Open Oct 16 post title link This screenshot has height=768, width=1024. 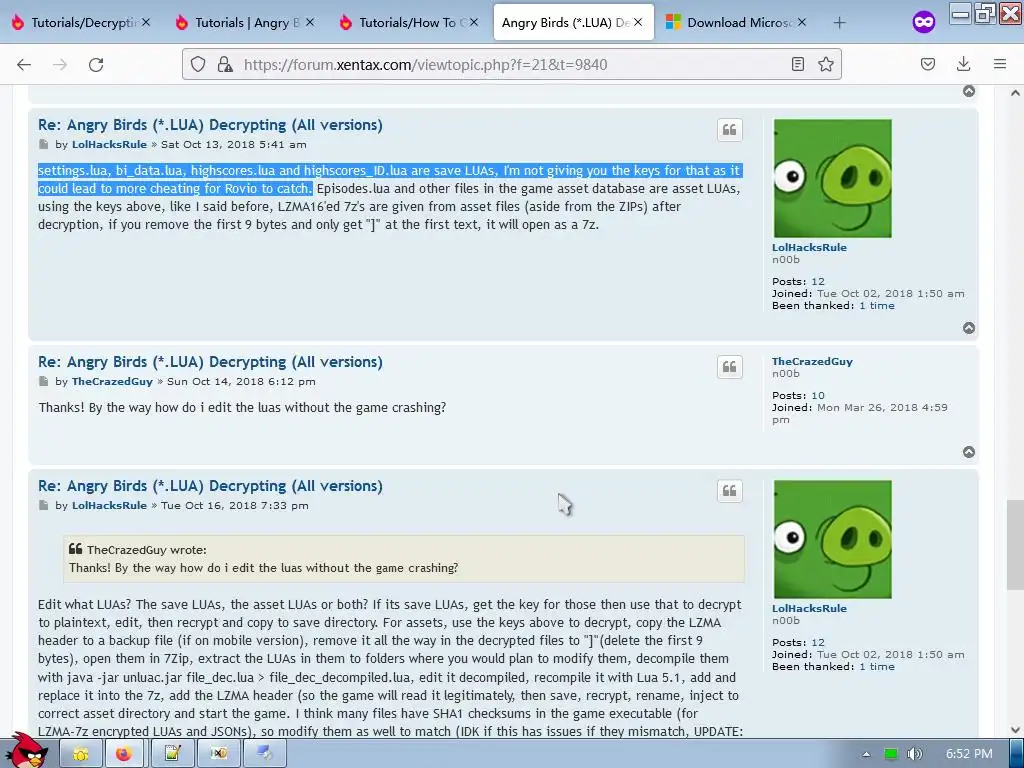point(210,486)
